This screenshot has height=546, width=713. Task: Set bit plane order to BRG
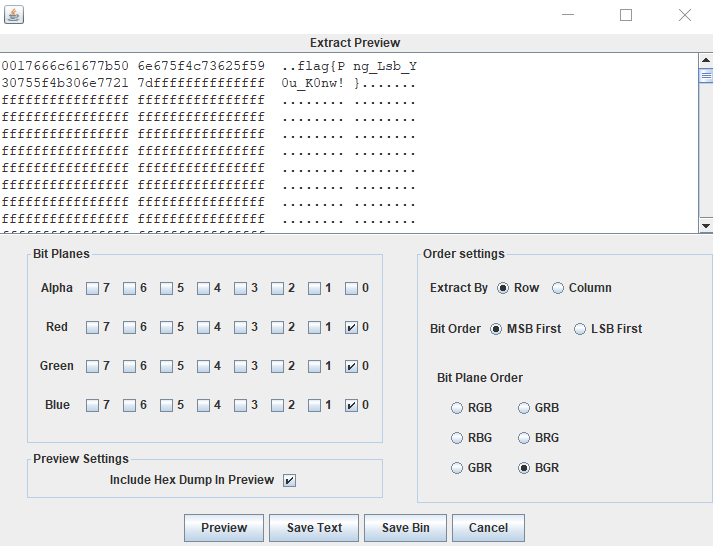524,438
